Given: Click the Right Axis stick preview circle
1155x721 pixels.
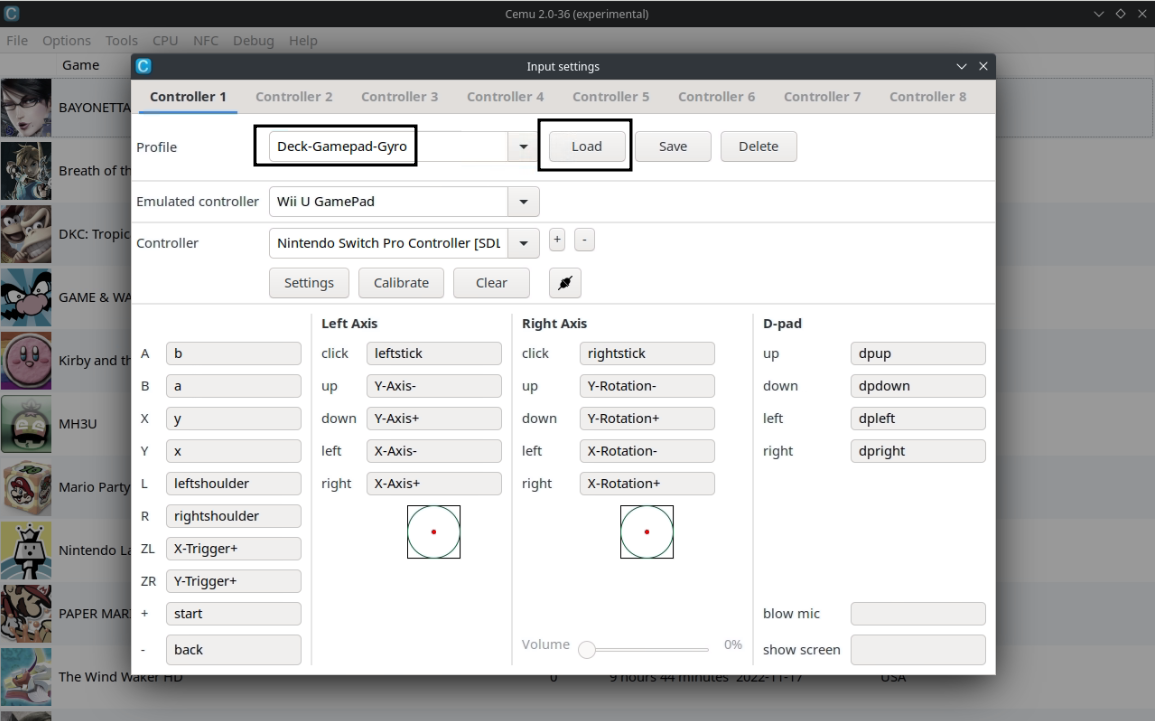Looking at the screenshot, I should coord(647,532).
